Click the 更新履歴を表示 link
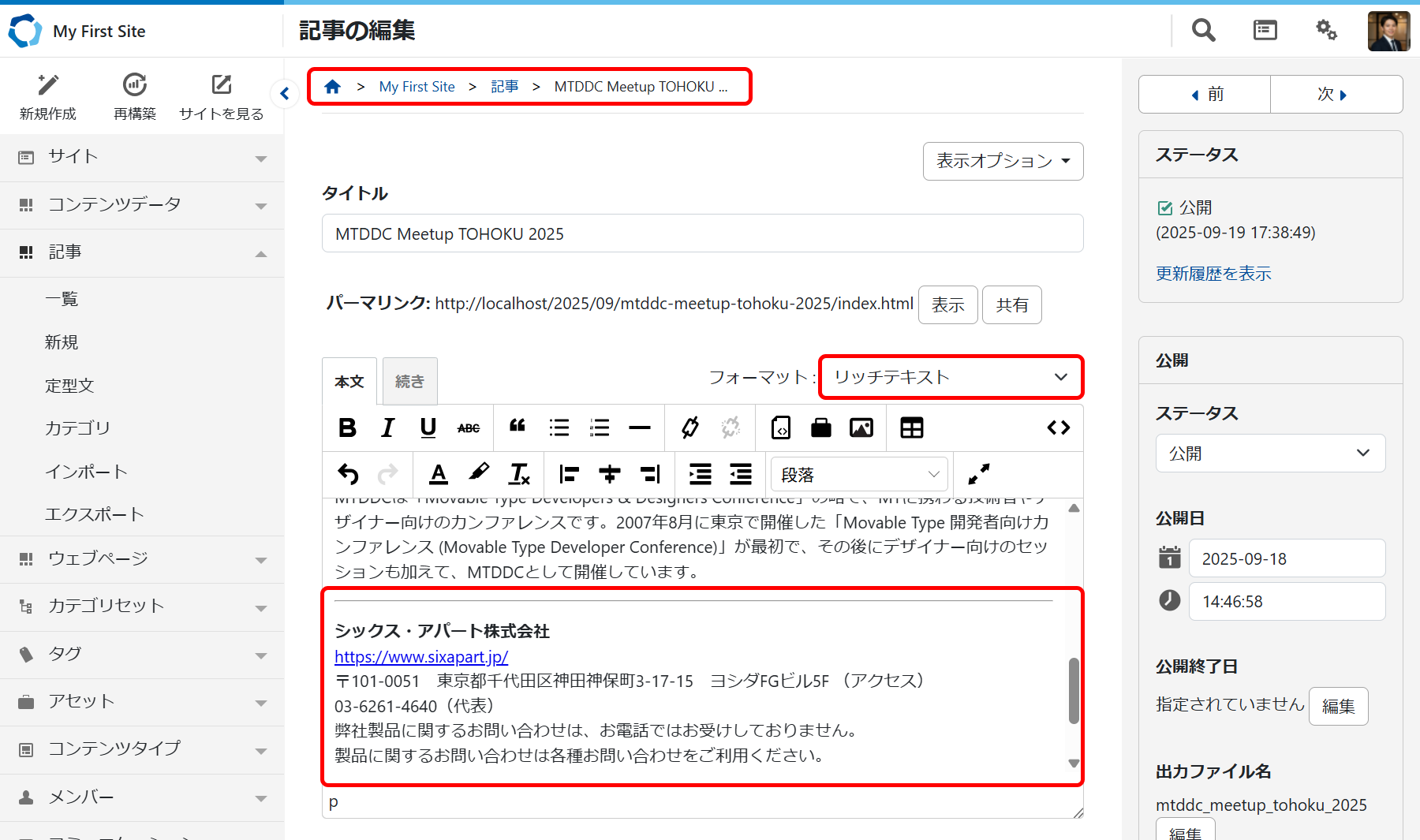The width and height of the screenshot is (1420, 840). [1213, 274]
